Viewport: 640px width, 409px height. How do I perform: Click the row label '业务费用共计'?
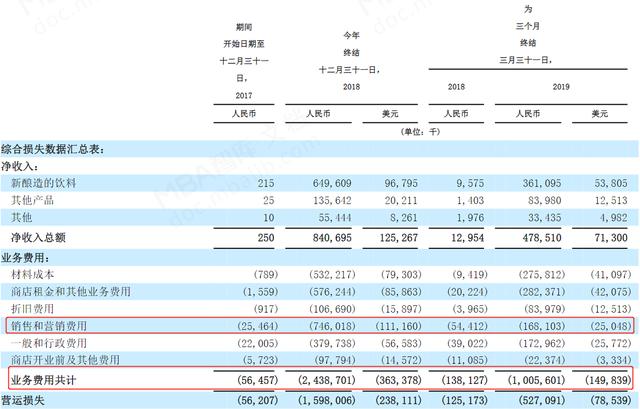point(43,380)
